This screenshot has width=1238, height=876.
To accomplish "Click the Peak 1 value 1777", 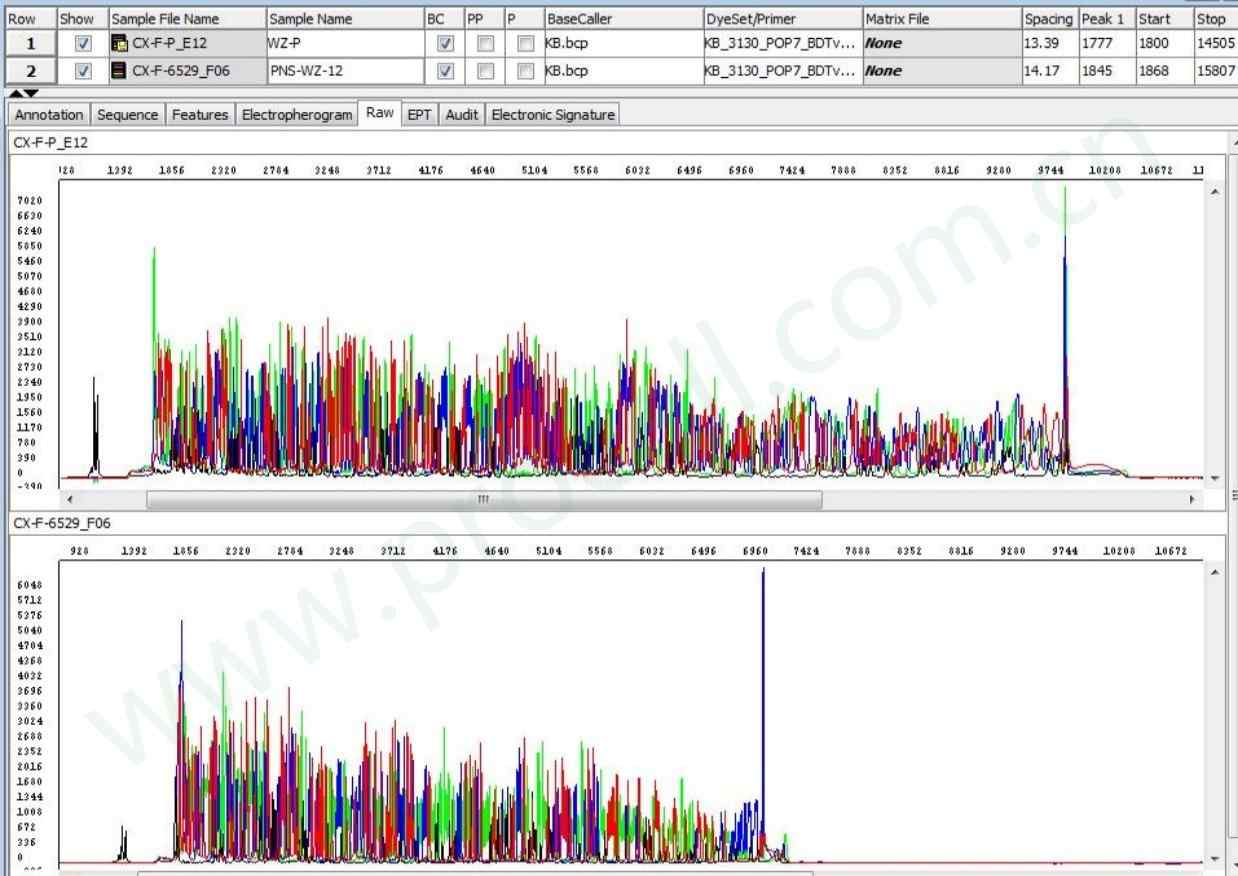I will [1106, 44].
